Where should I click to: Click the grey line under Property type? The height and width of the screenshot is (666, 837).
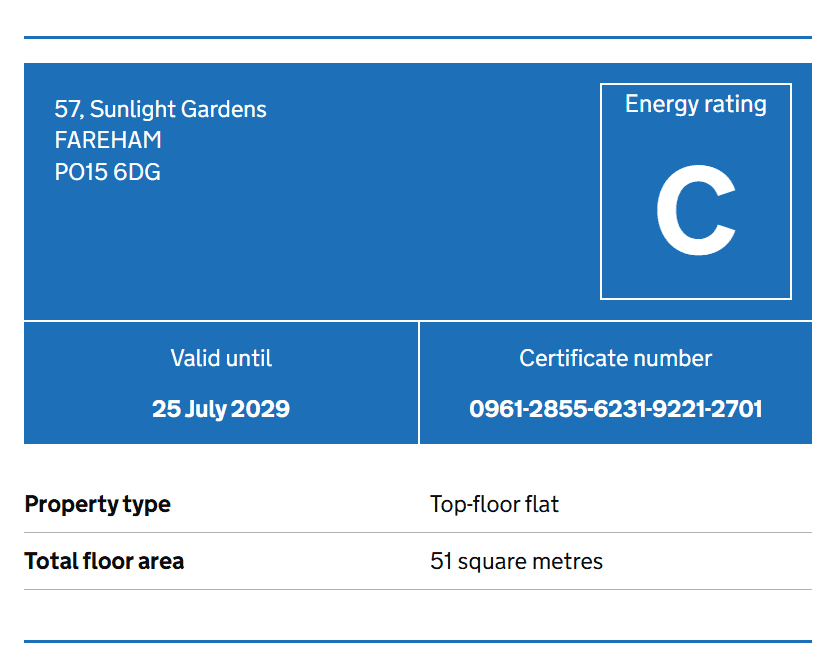click(418, 532)
